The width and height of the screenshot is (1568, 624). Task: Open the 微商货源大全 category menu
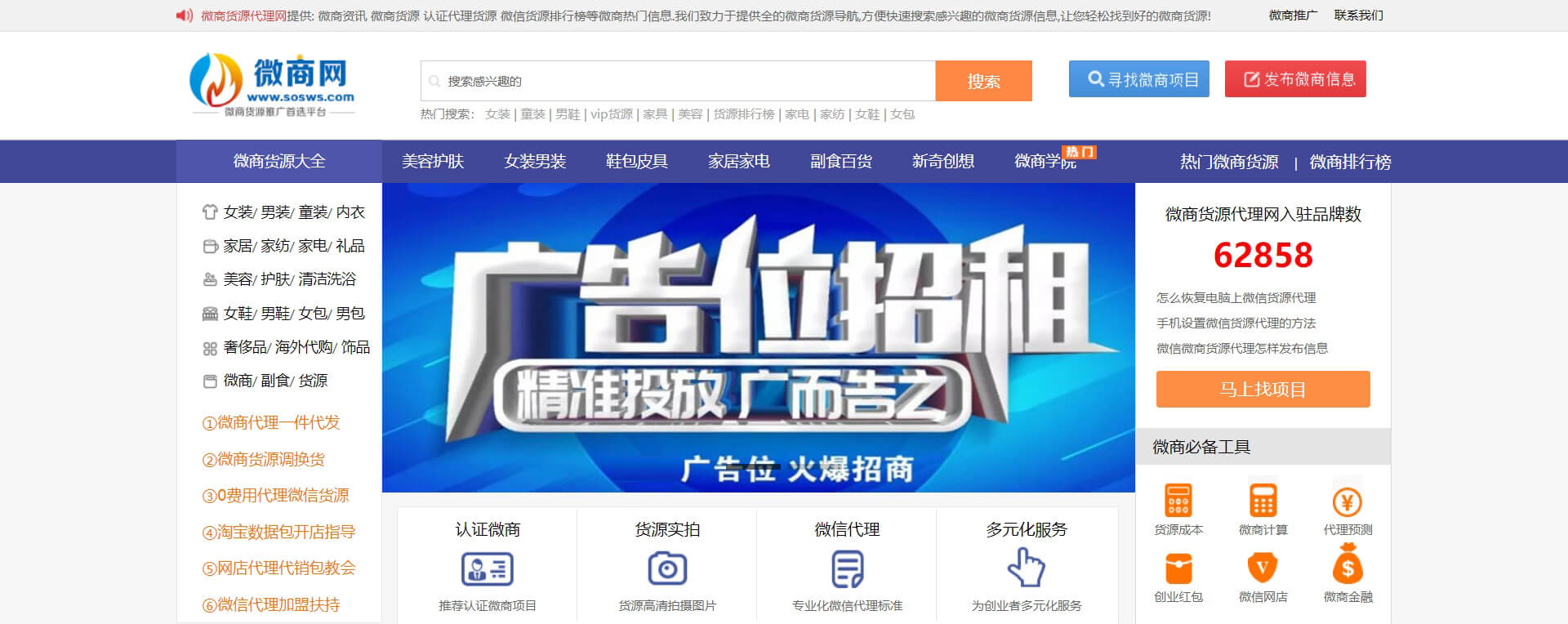[279, 162]
